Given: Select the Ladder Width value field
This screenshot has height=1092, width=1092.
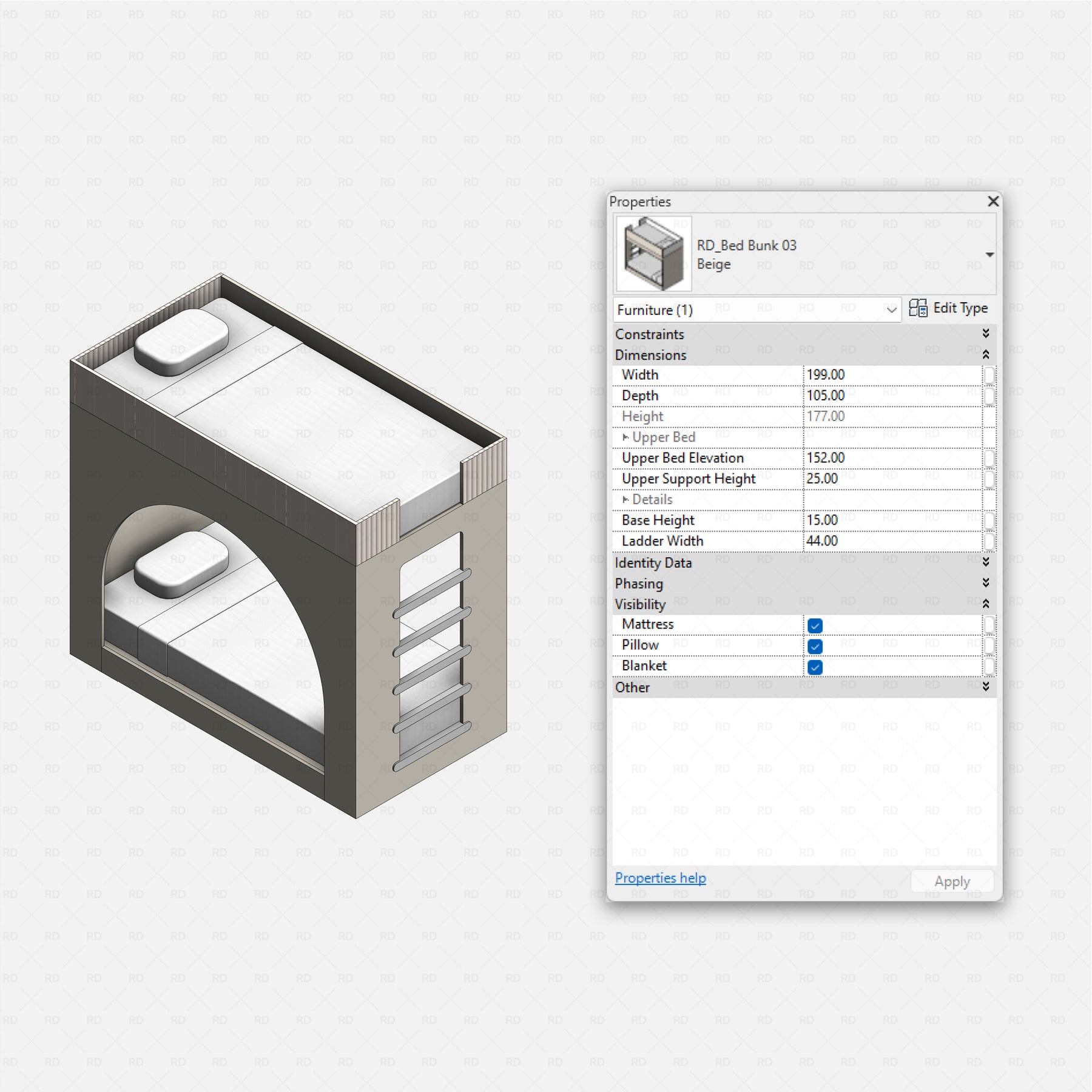Looking at the screenshot, I should (892, 541).
